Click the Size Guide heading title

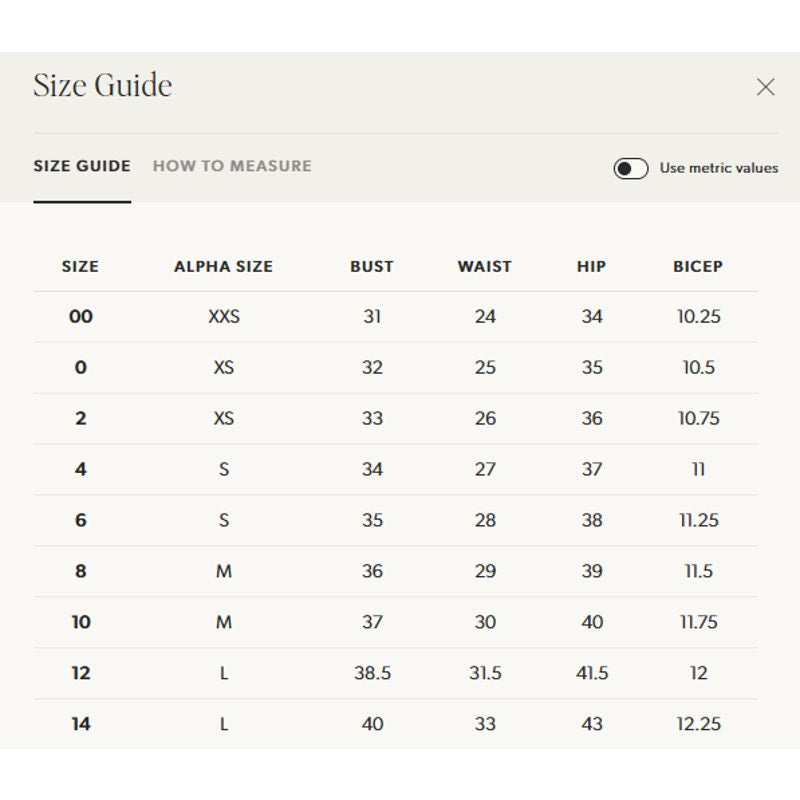103,85
